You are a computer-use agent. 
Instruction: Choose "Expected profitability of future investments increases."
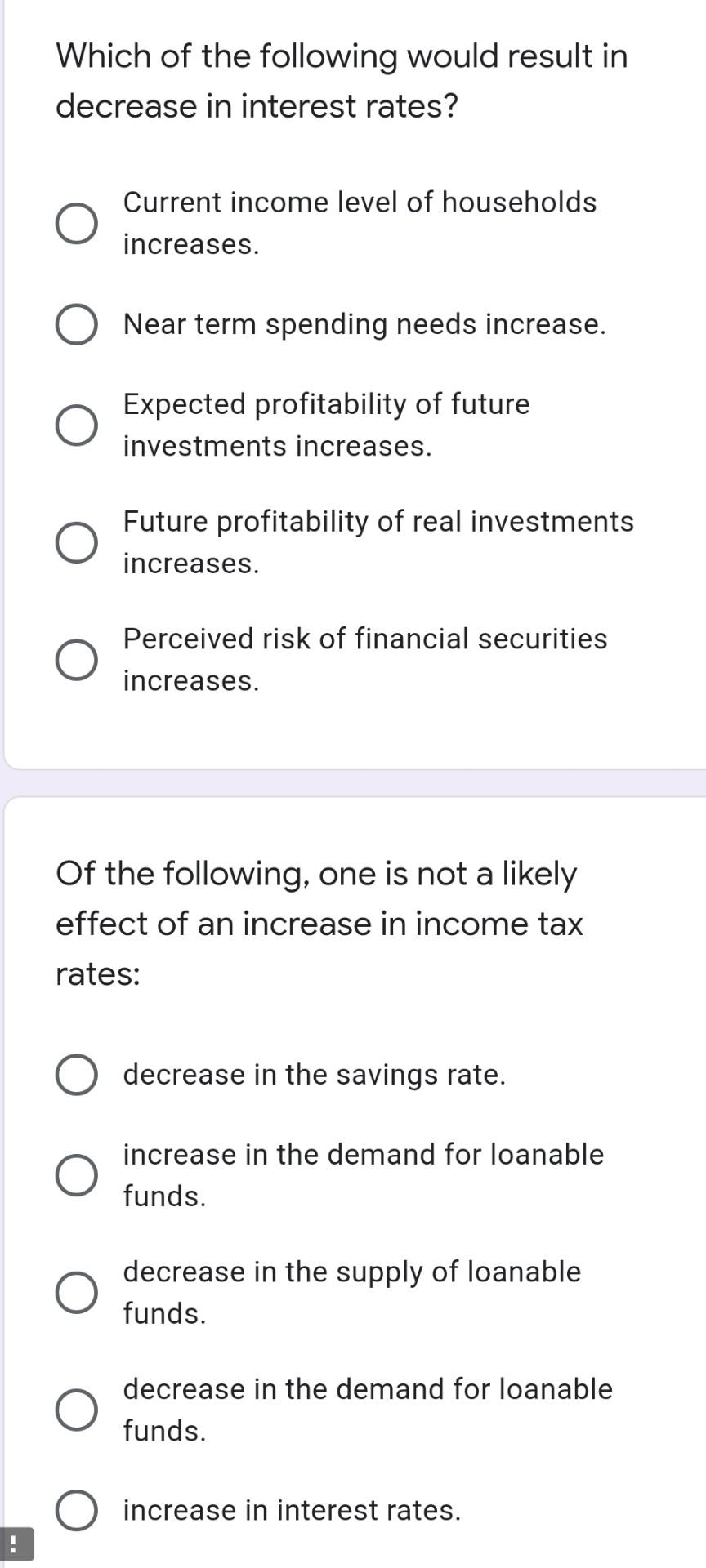point(76,424)
